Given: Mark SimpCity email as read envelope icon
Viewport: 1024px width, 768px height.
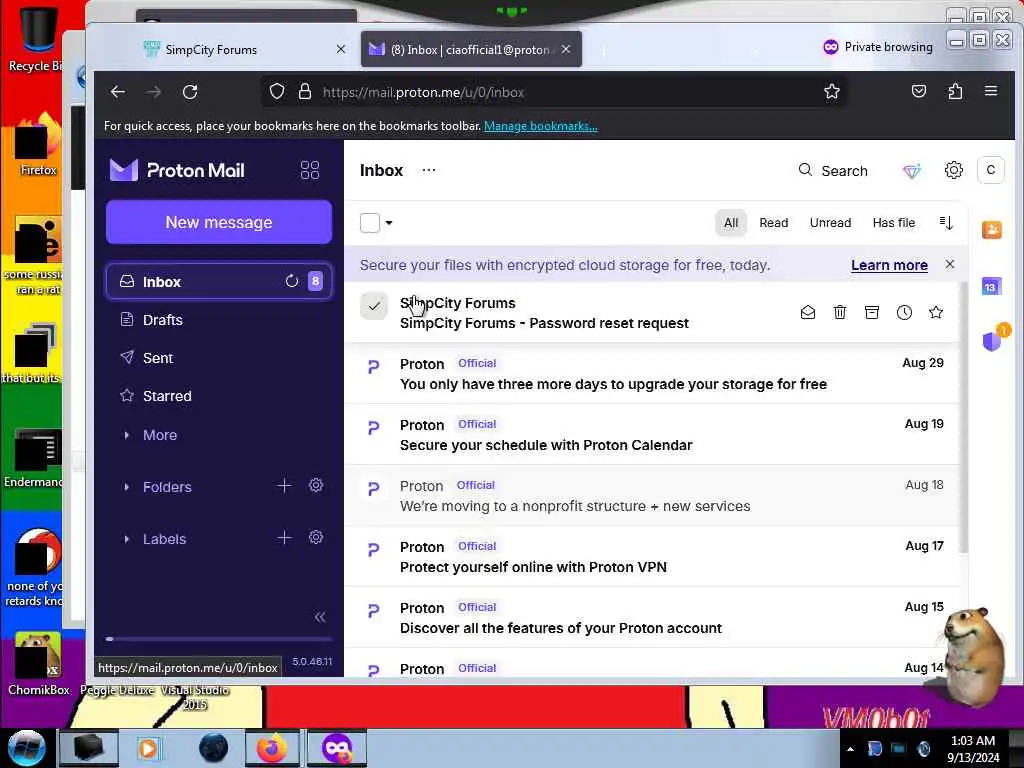Looking at the screenshot, I should (x=808, y=313).
